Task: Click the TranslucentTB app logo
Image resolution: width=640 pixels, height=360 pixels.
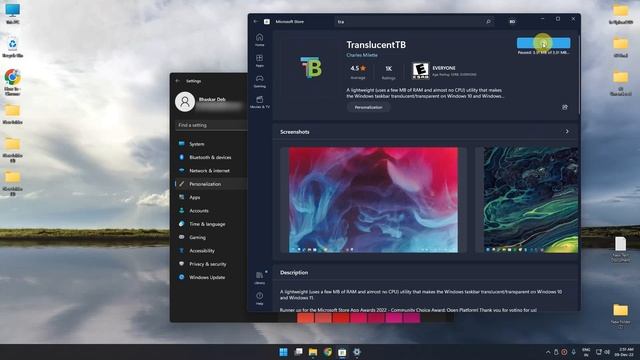Action: (x=311, y=67)
